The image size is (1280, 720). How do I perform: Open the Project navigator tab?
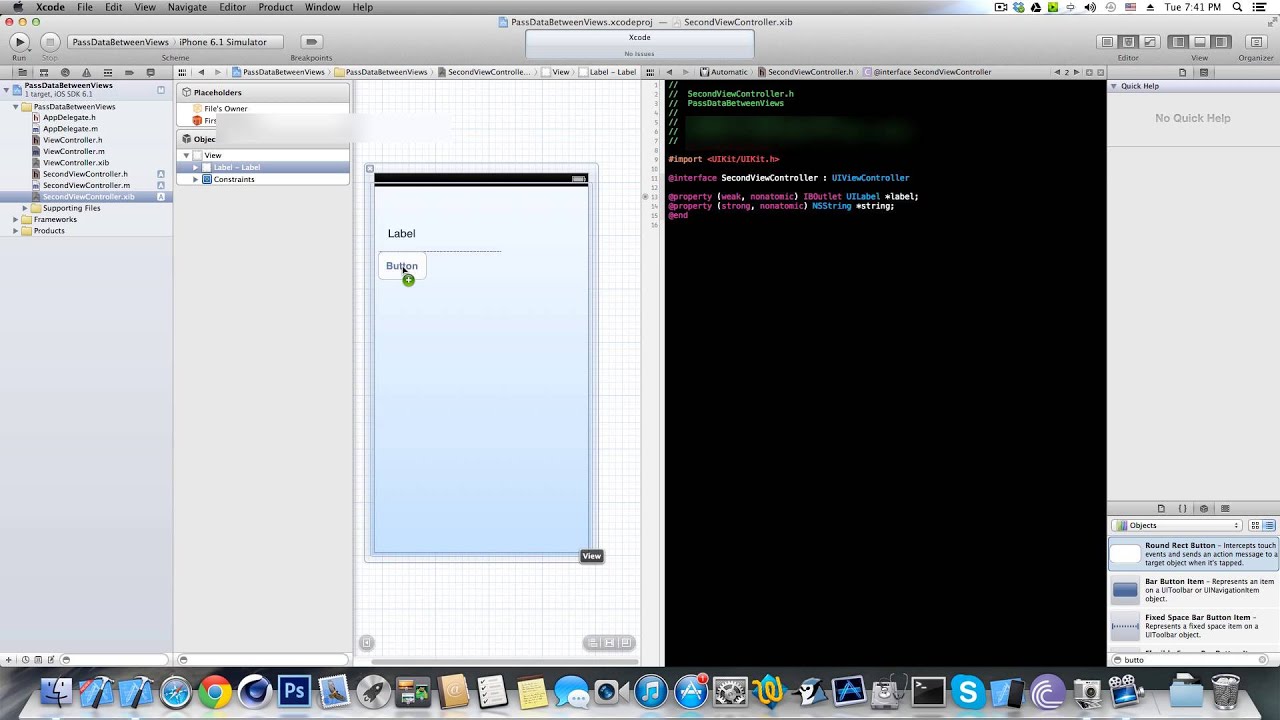22,72
